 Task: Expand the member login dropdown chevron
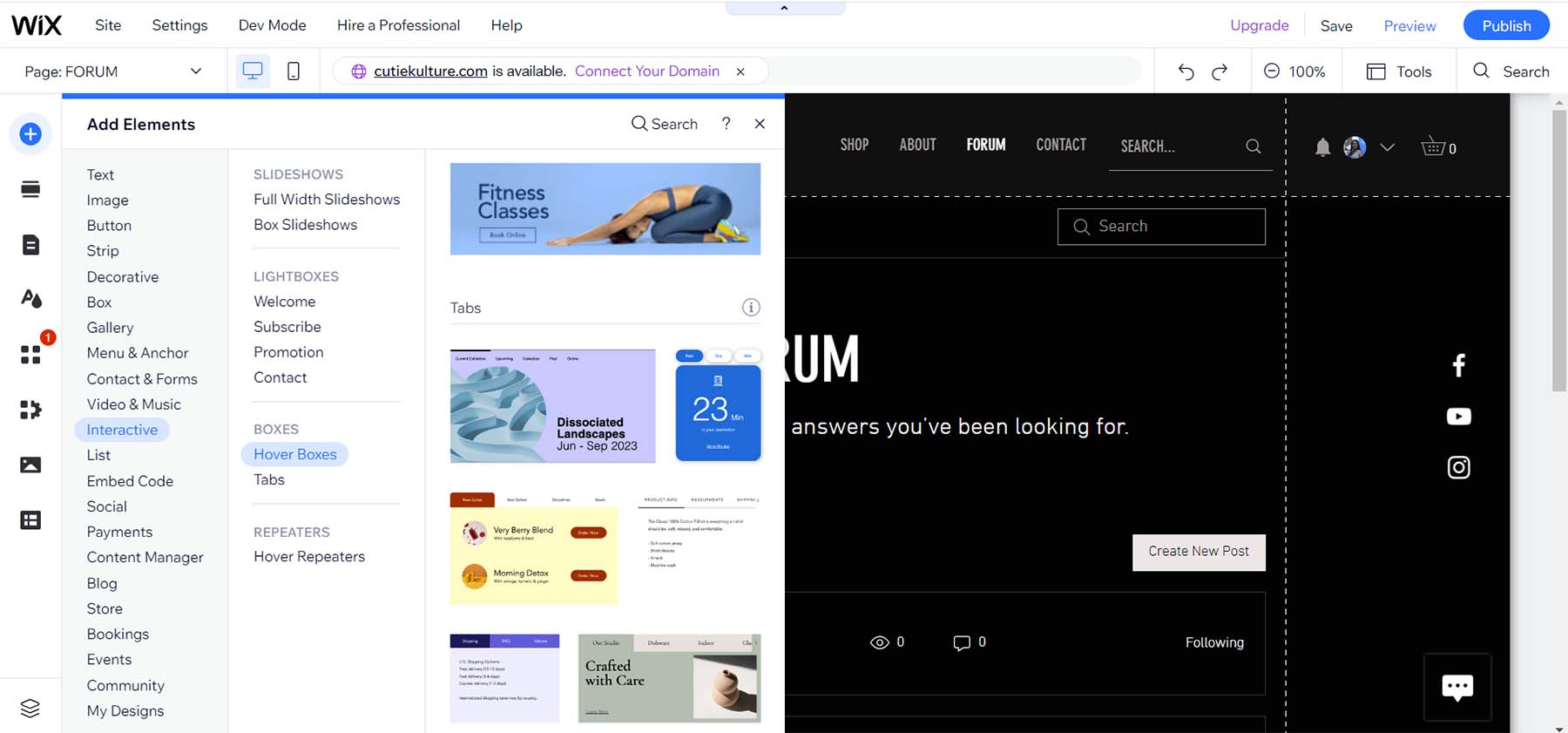(1388, 147)
